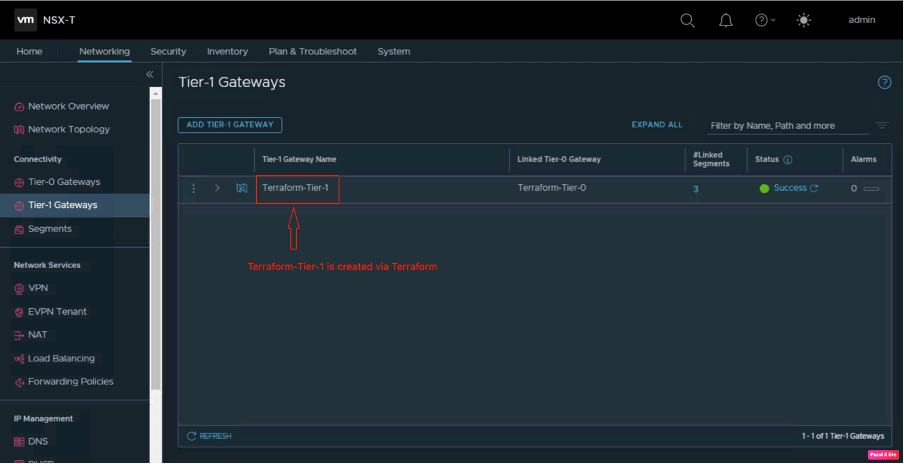This screenshot has width=904, height=464.
Task: Click the ADD TIER-1 GATEWAY button
Action: [230, 125]
